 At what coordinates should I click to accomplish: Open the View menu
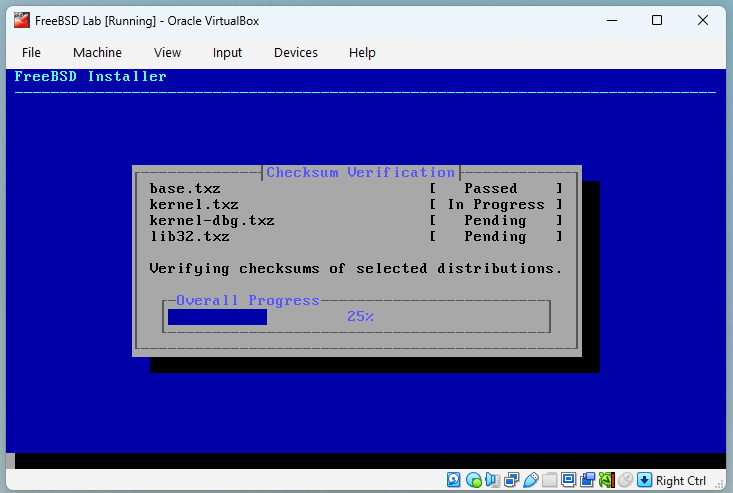coord(167,52)
